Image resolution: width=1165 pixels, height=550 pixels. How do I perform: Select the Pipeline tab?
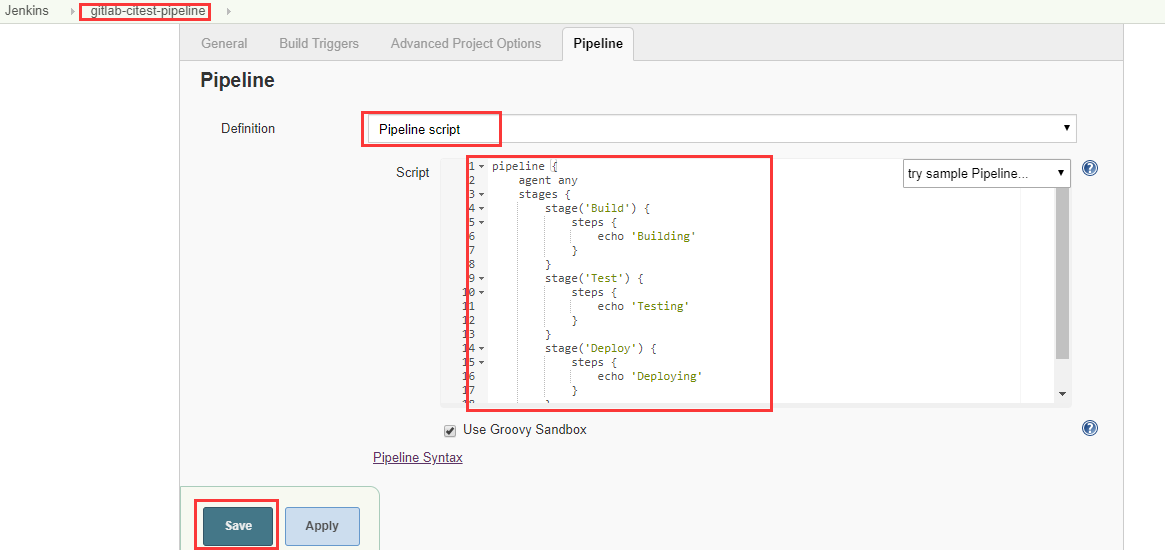coord(598,44)
